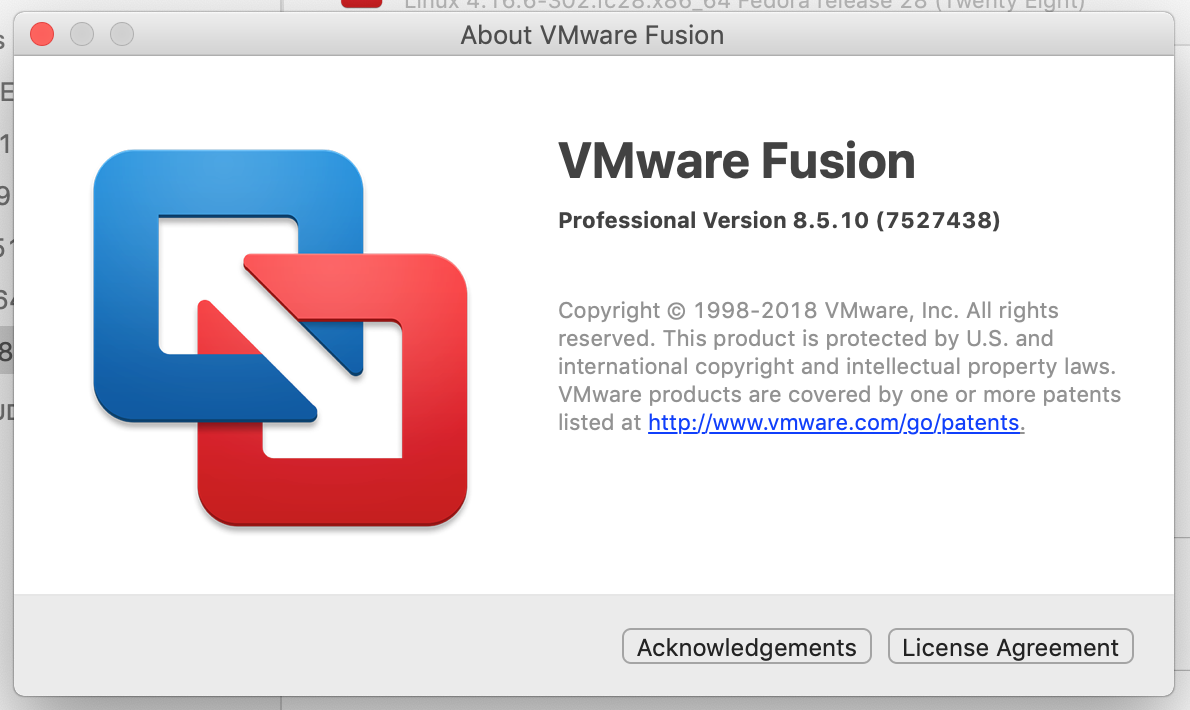Open the vmware.com/go/patents link

click(833, 423)
